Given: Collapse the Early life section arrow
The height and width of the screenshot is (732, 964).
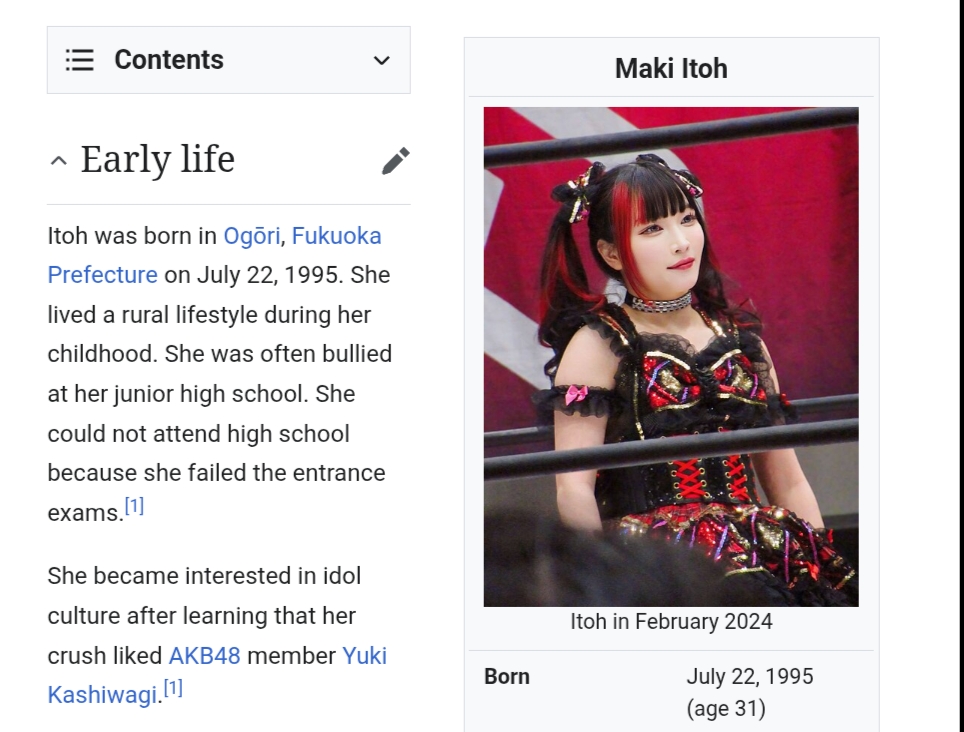Looking at the screenshot, I should pos(58,161).
